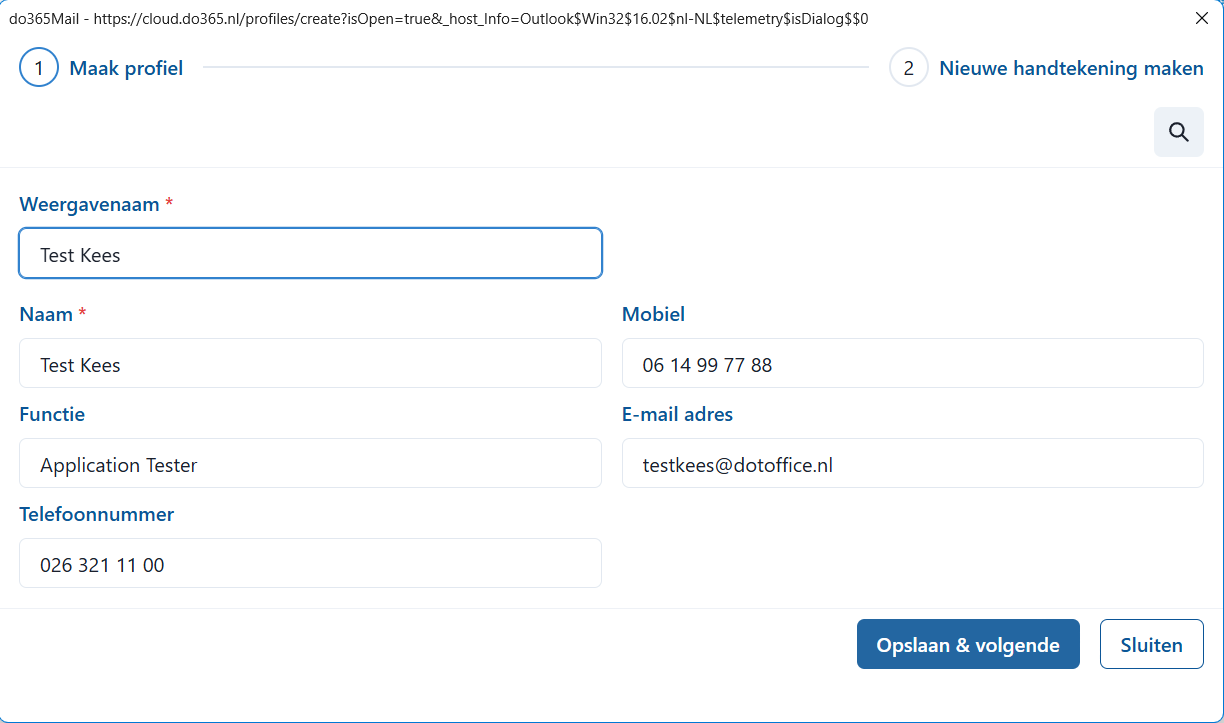Click the Functie field label
This screenshot has width=1224, height=723.
52,414
